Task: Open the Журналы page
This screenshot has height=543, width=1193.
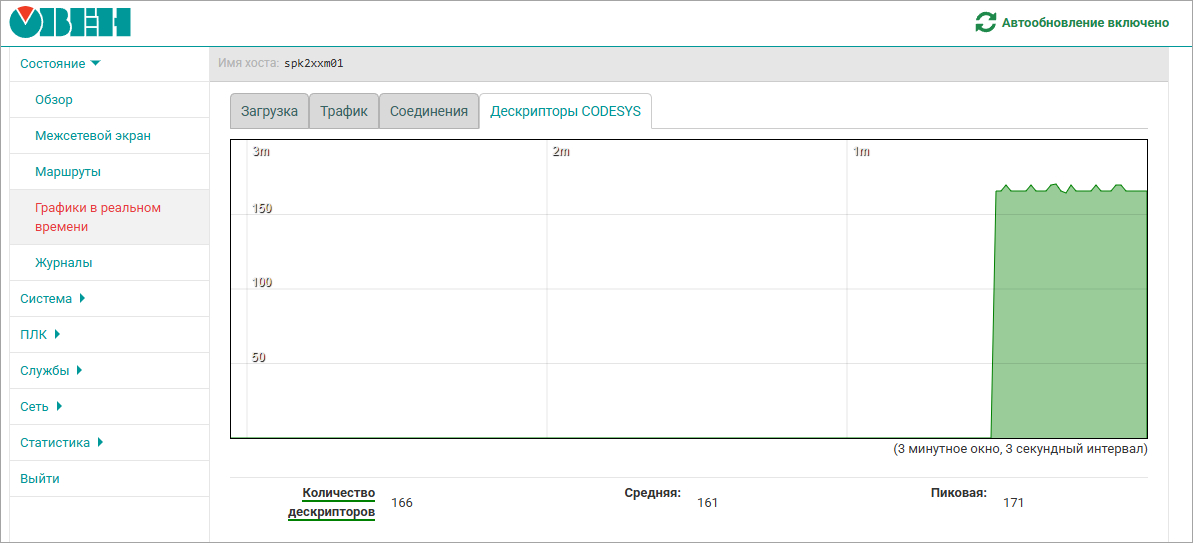Action: [x=64, y=262]
